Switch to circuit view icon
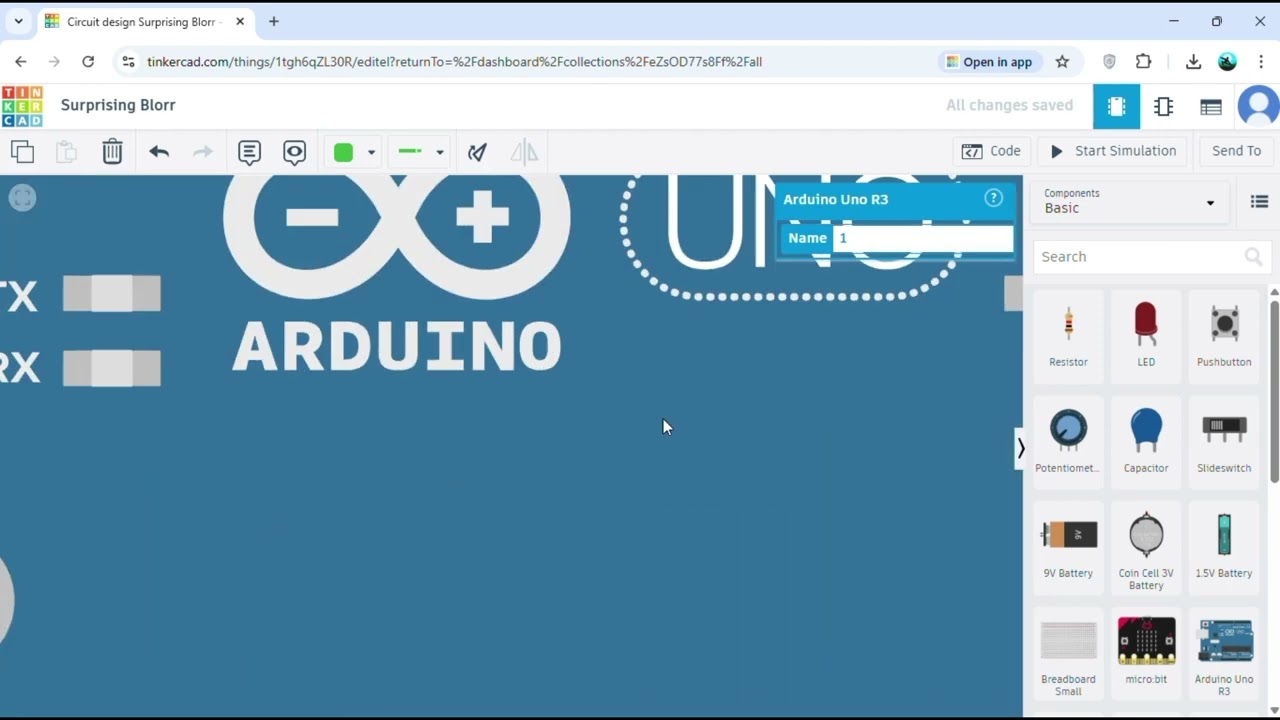 click(1116, 106)
